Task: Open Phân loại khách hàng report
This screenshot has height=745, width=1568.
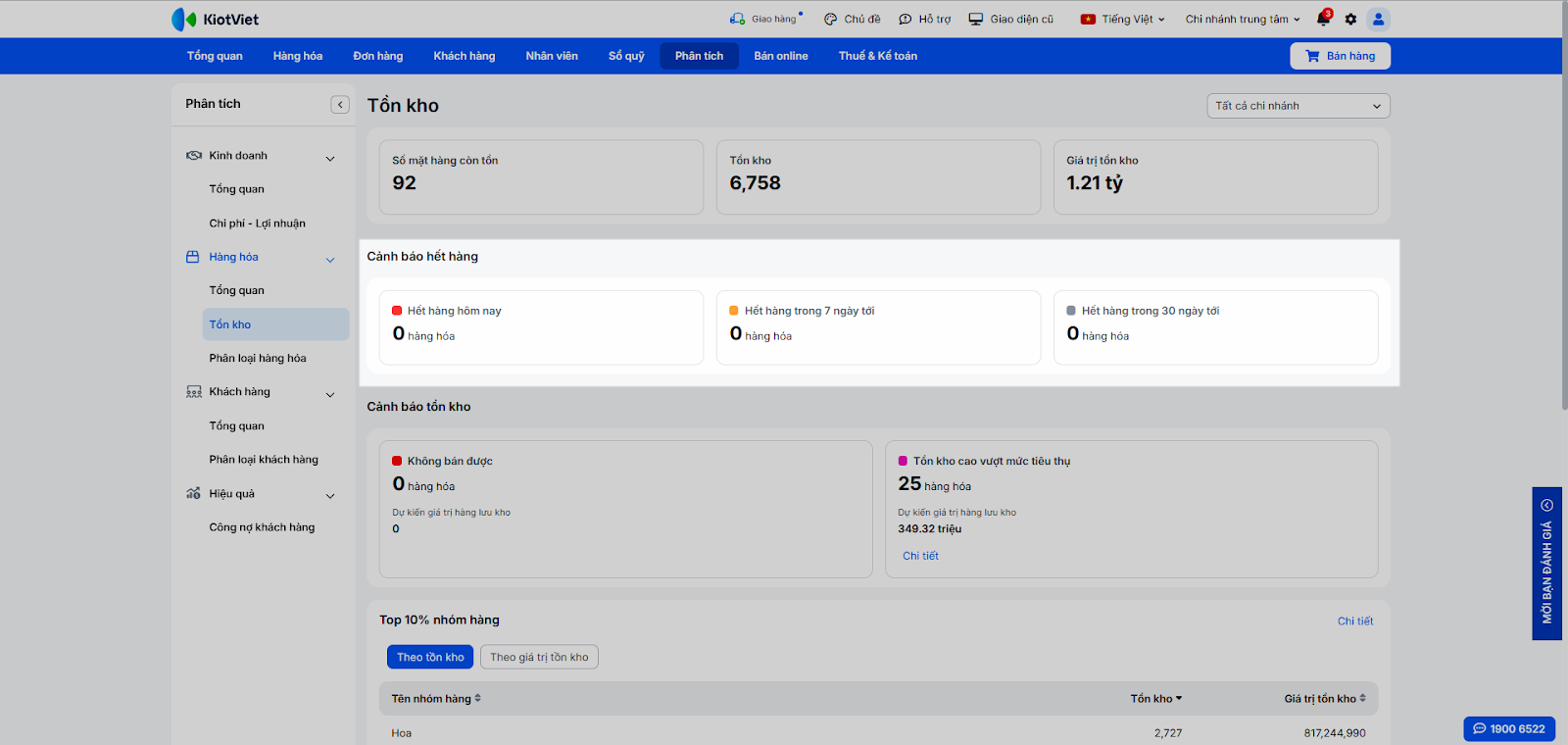Action: click(x=264, y=460)
